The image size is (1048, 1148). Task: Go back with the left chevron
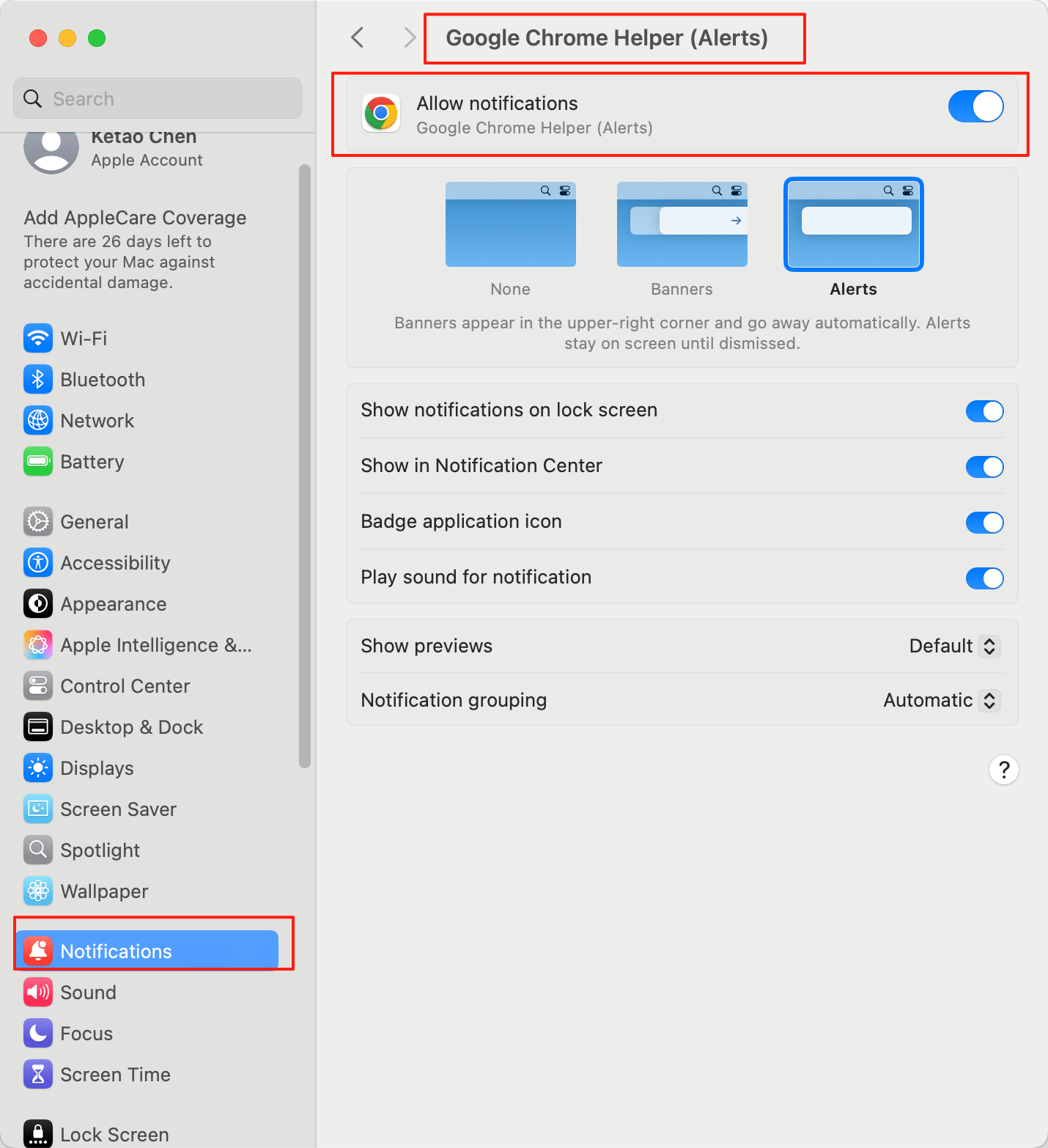click(x=358, y=37)
